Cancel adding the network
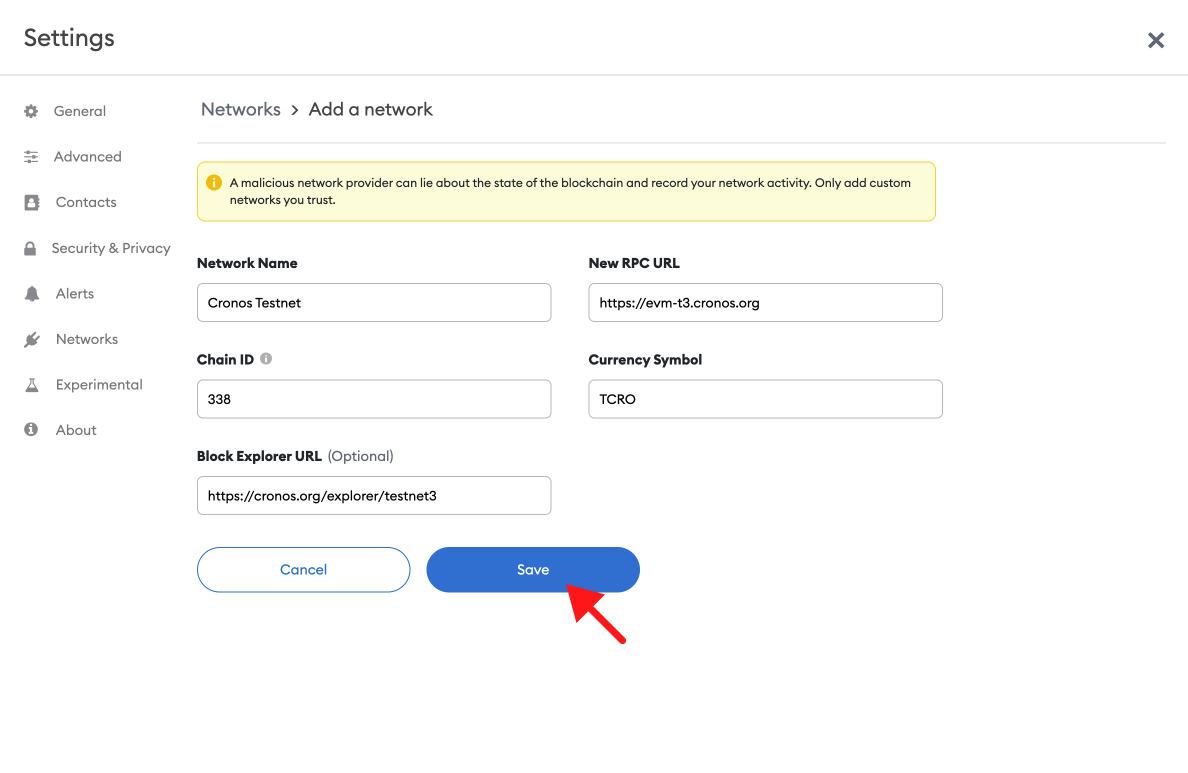 tap(303, 570)
